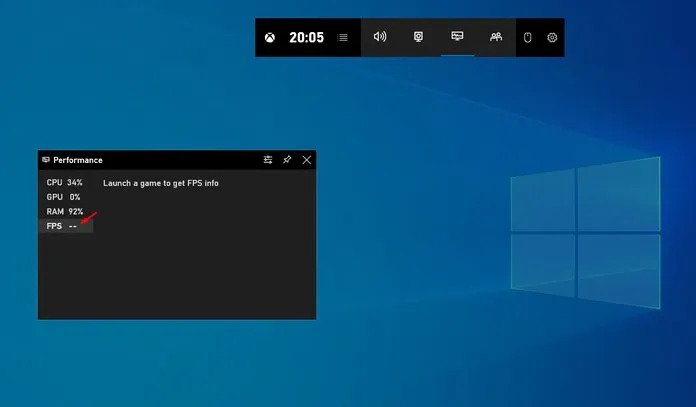Open Performance options sliders icon
696x407 pixels.
click(268, 160)
